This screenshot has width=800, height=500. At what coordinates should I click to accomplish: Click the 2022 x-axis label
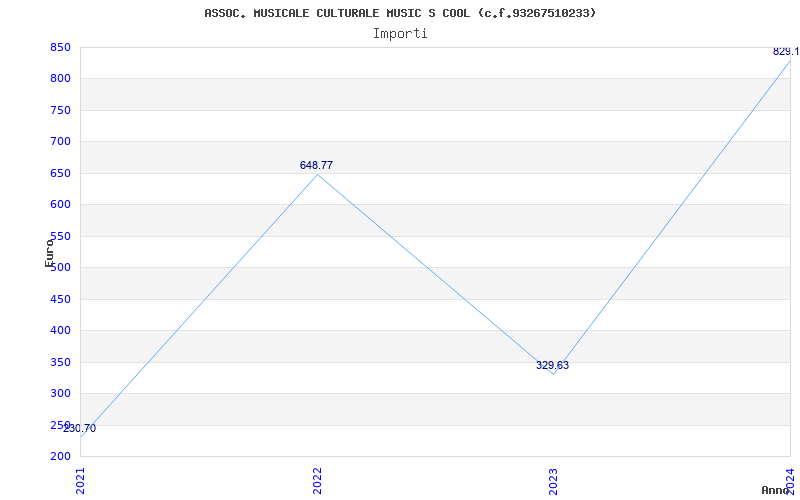(317, 481)
